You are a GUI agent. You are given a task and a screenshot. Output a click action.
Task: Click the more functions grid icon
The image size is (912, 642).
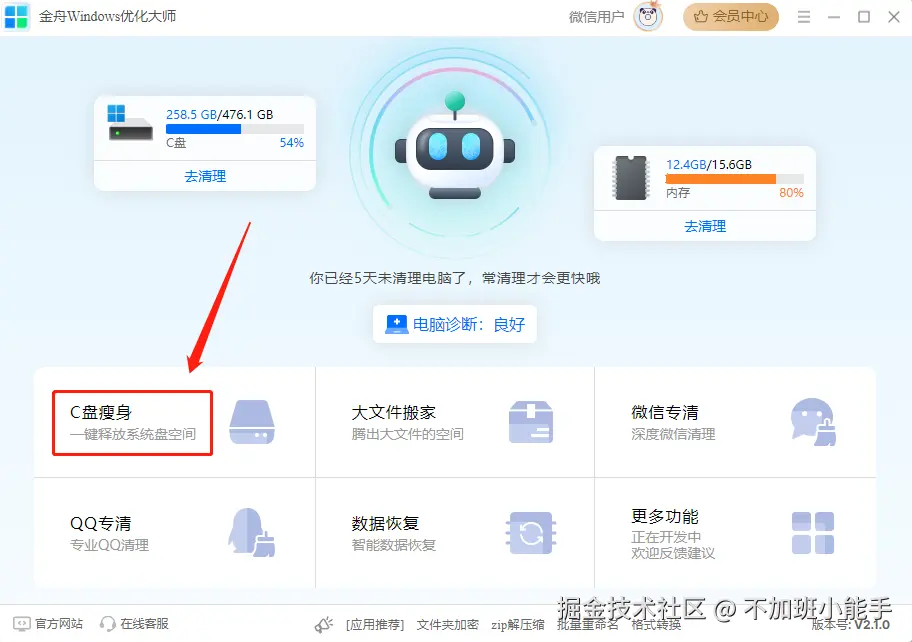[813, 533]
